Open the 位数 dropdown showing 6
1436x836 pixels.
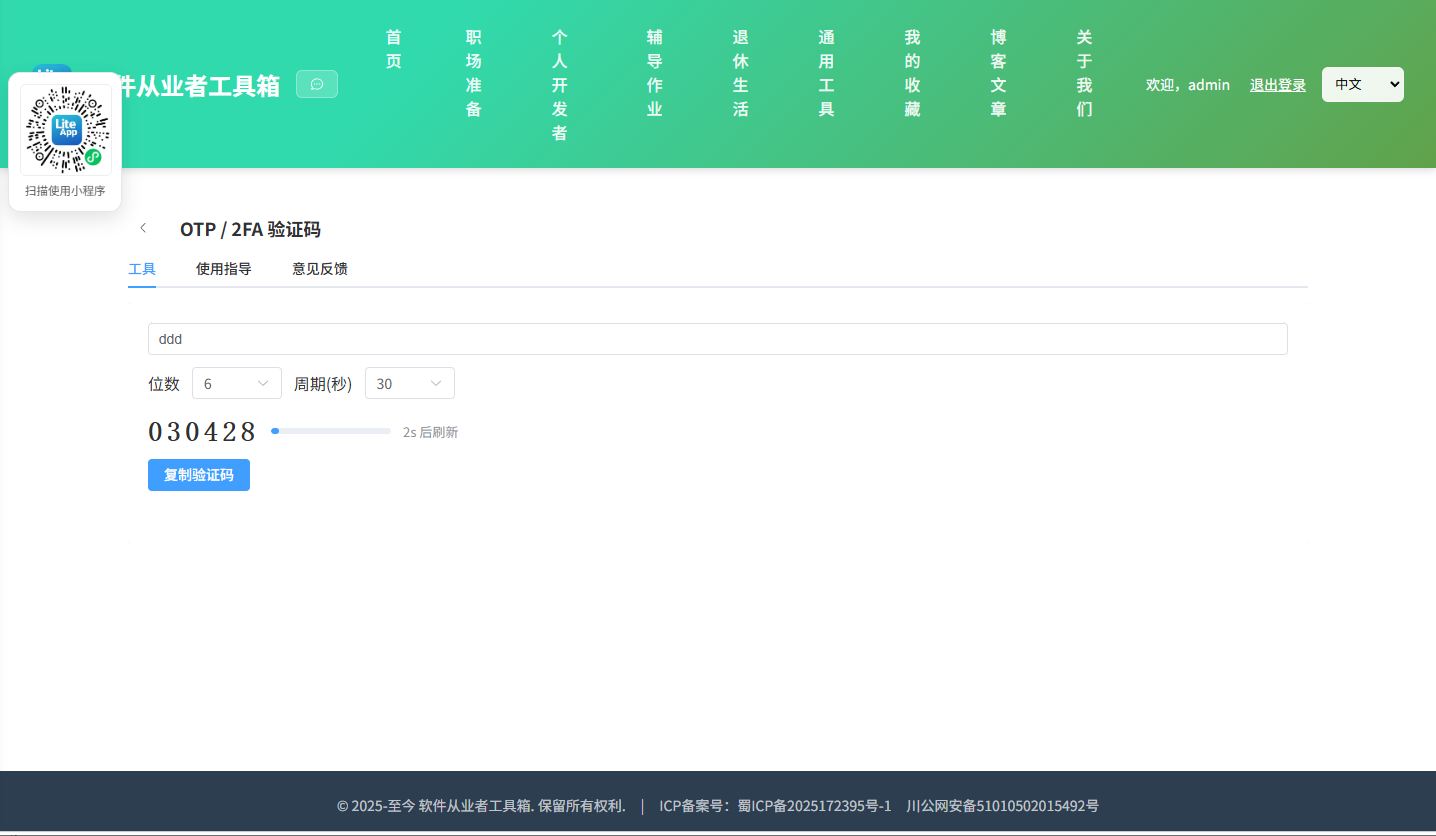point(237,383)
